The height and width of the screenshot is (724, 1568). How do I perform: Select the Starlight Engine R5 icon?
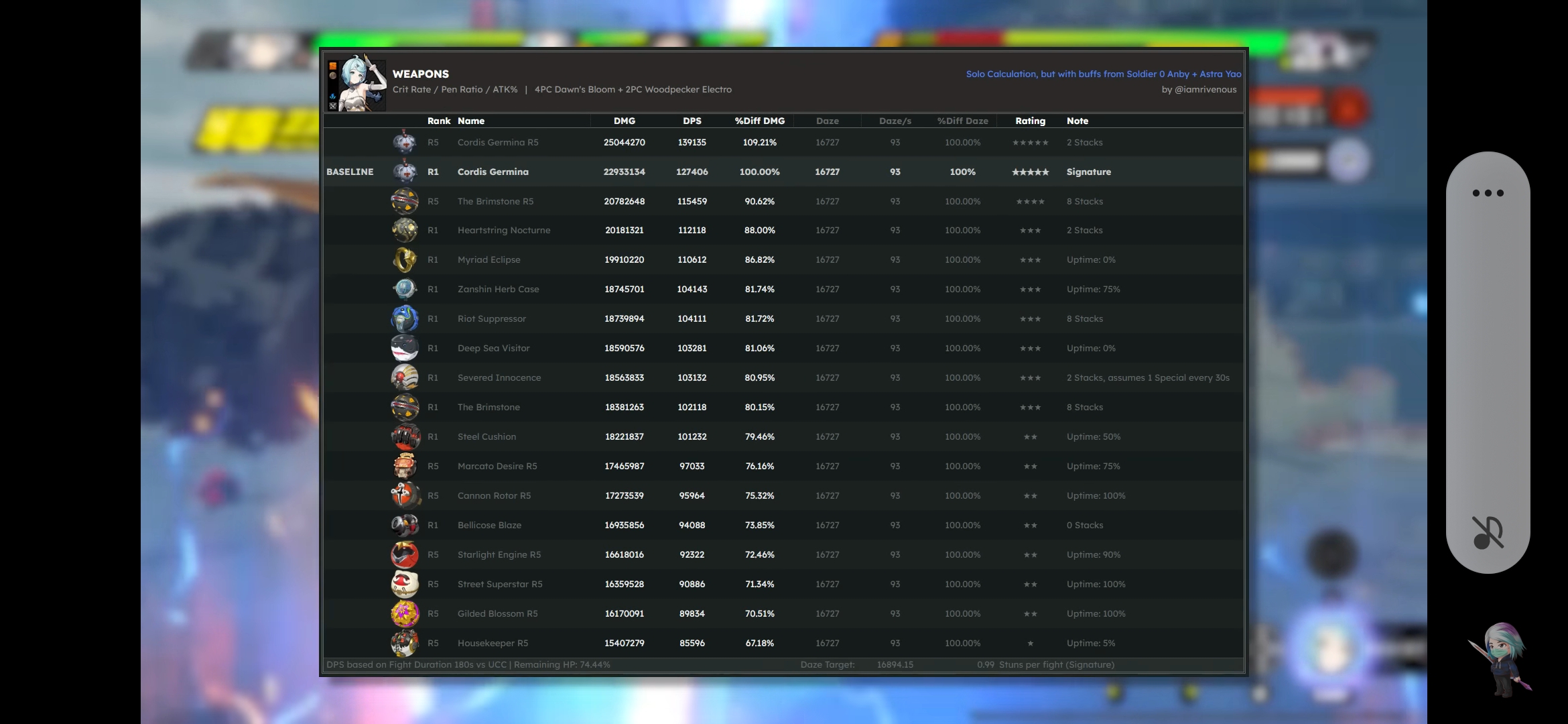[405, 554]
